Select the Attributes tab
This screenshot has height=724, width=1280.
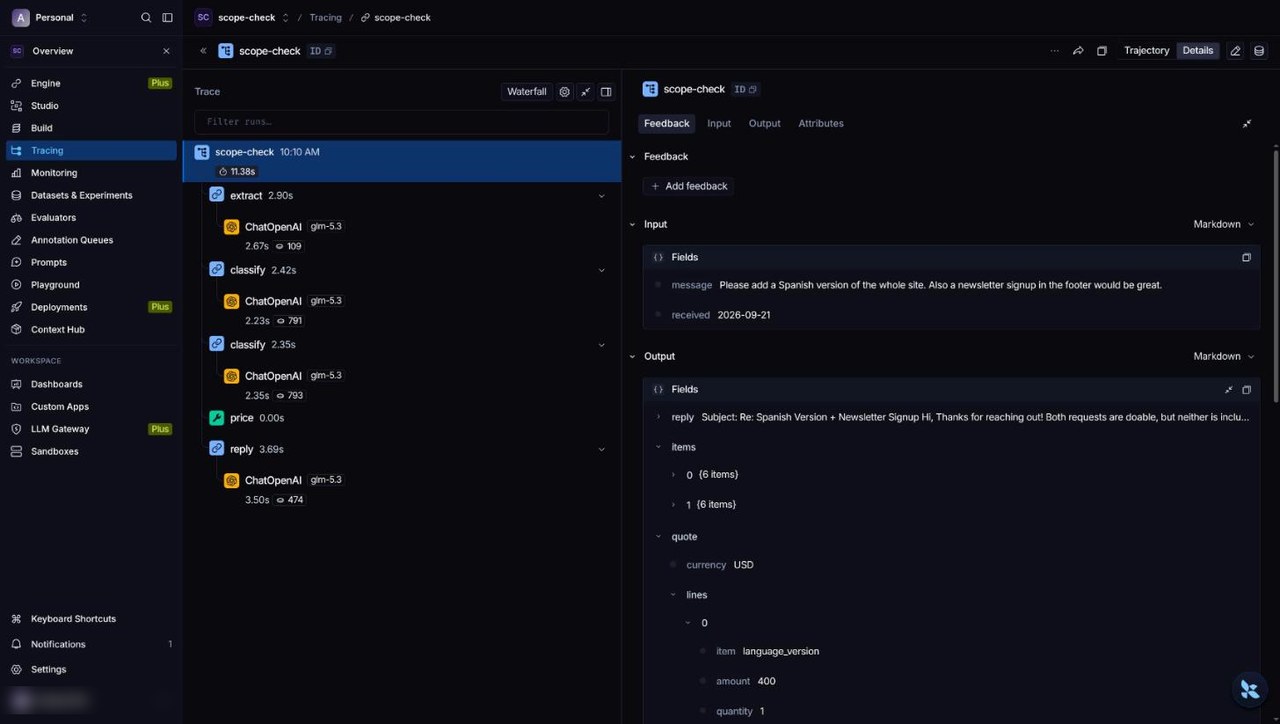pos(821,124)
